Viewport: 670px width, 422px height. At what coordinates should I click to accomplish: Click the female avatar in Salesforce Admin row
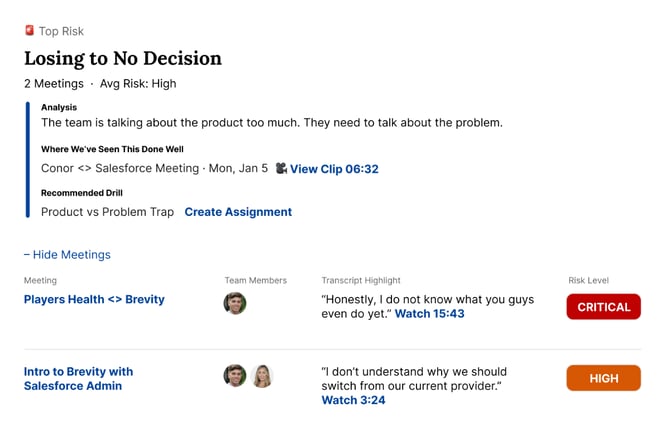pyautogui.click(x=261, y=376)
